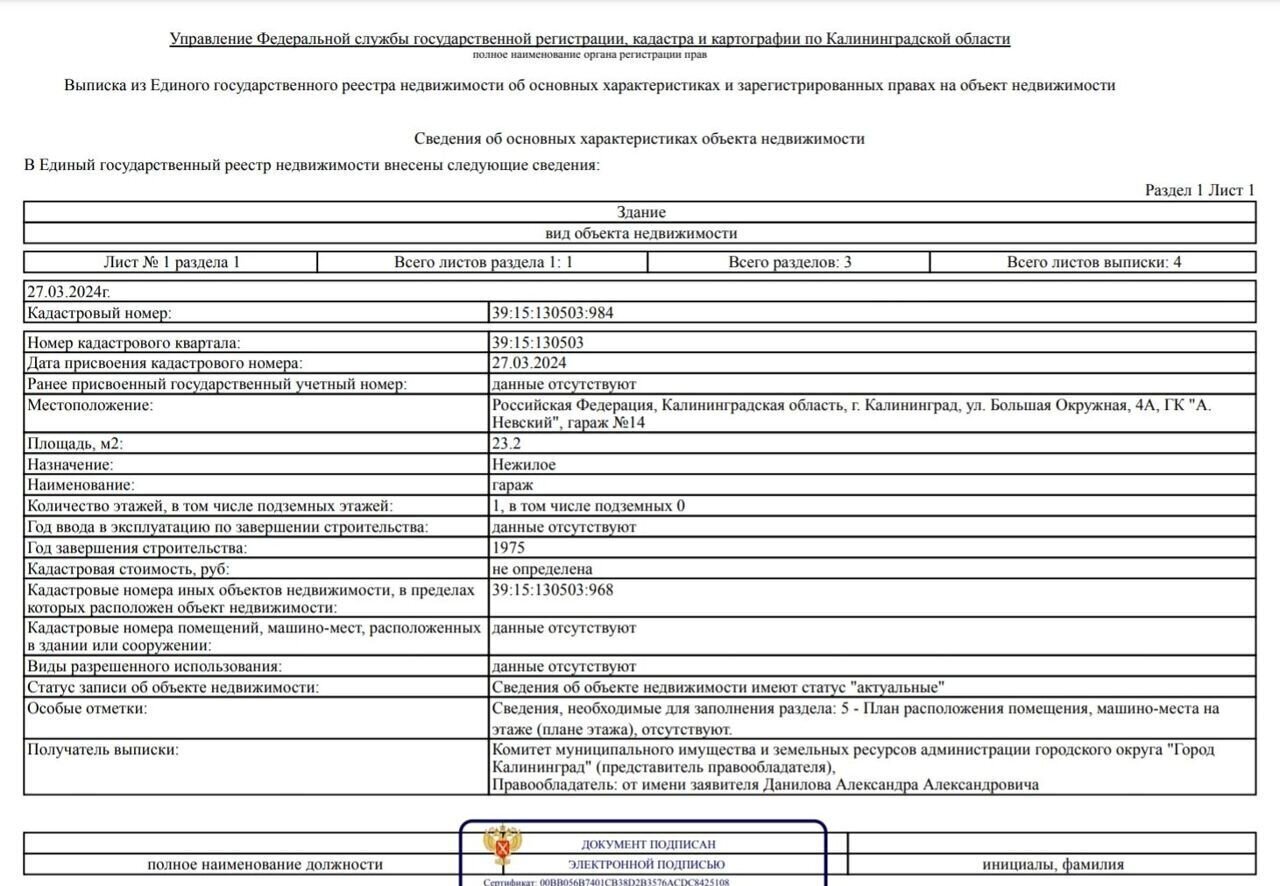
Task: Click 'Количество этажей' label
Action: tap(209, 506)
